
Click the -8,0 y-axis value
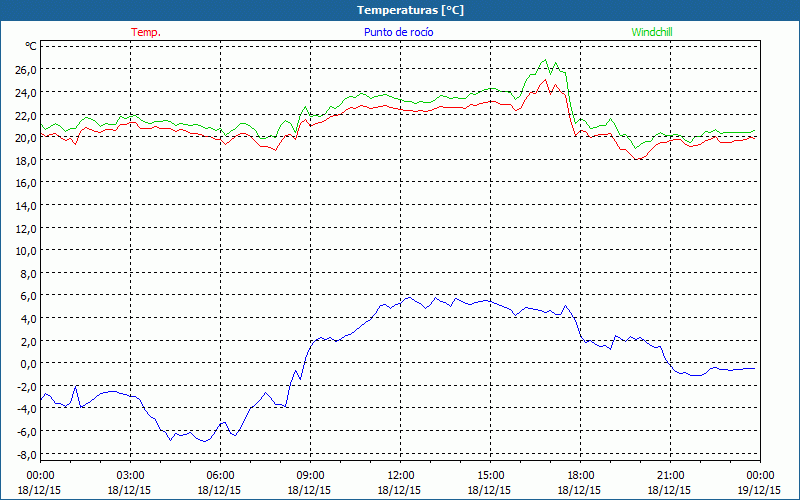tap(27, 455)
